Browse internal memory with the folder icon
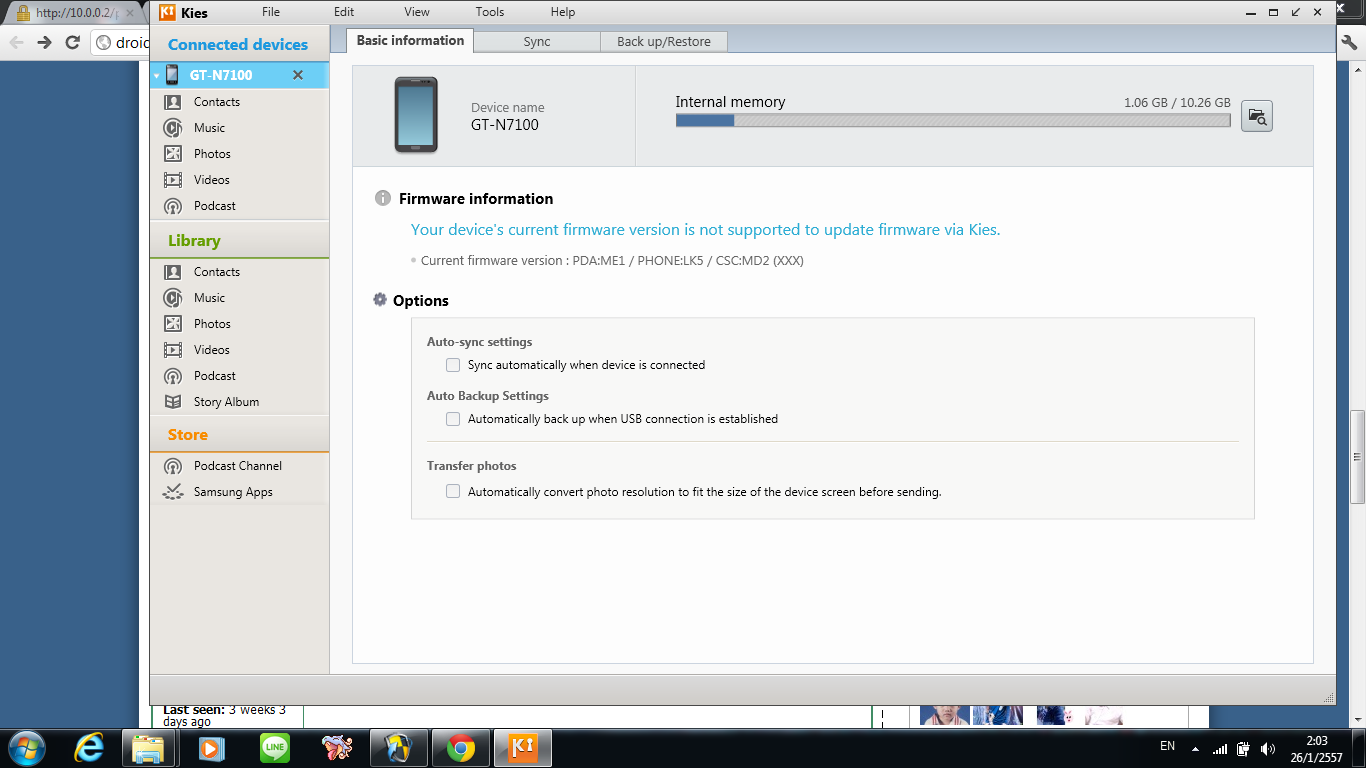The image size is (1366, 768). (x=1257, y=117)
